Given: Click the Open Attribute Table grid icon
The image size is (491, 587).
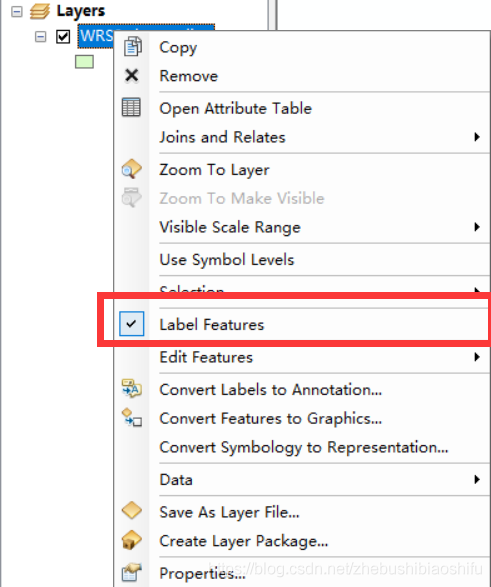Looking at the screenshot, I should click(x=131, y=107).
